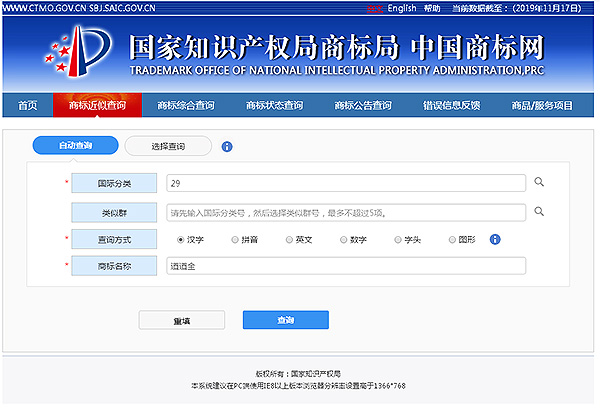Click the browser recommendation footer line
Viewport: 600px width, 412px height.
(x=298, y=386)
